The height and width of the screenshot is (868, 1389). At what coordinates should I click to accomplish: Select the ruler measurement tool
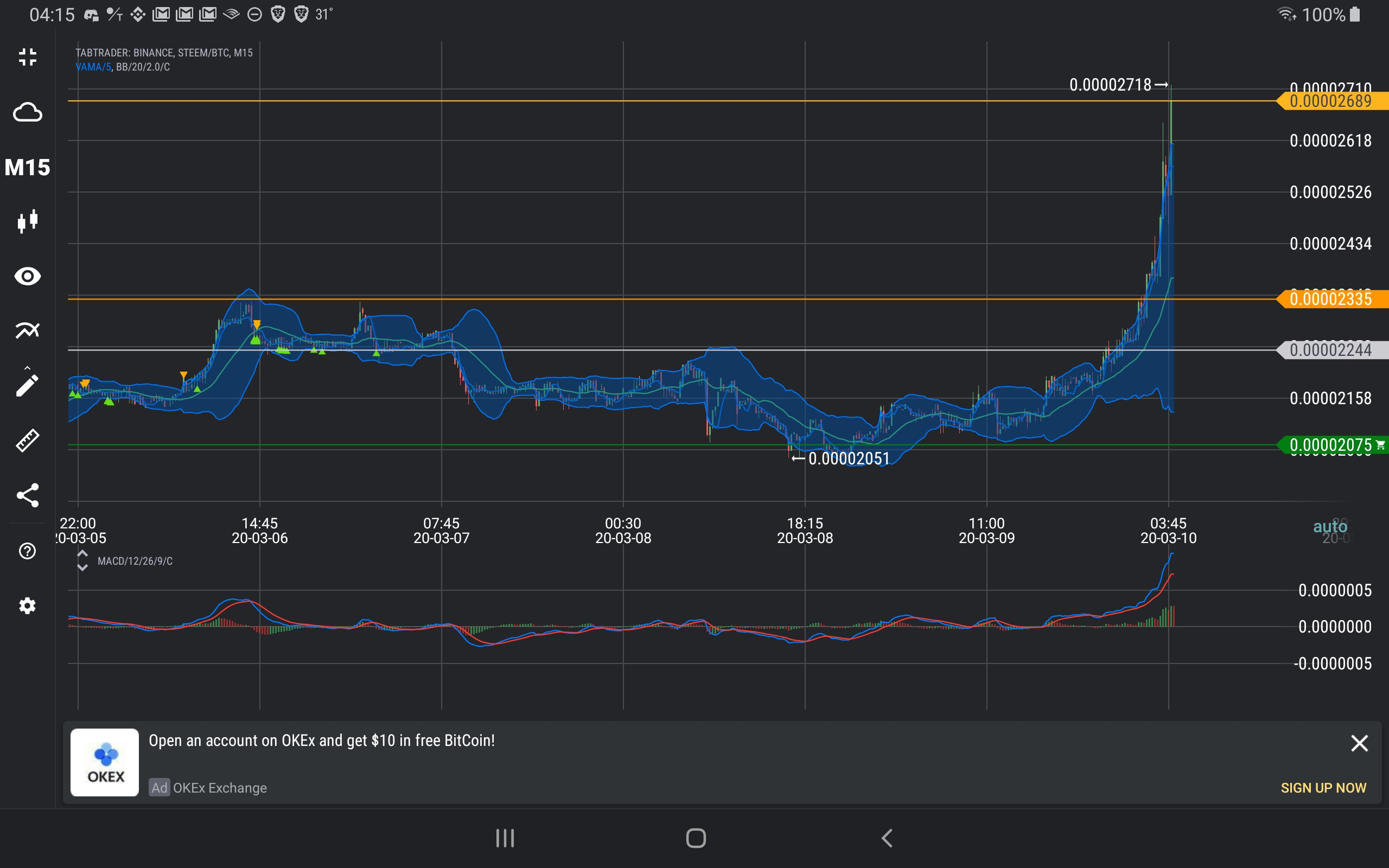[28, 441]
